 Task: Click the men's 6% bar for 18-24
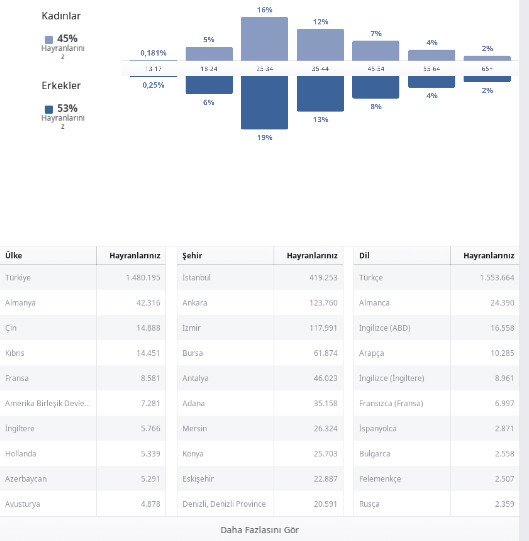[209, 85]
